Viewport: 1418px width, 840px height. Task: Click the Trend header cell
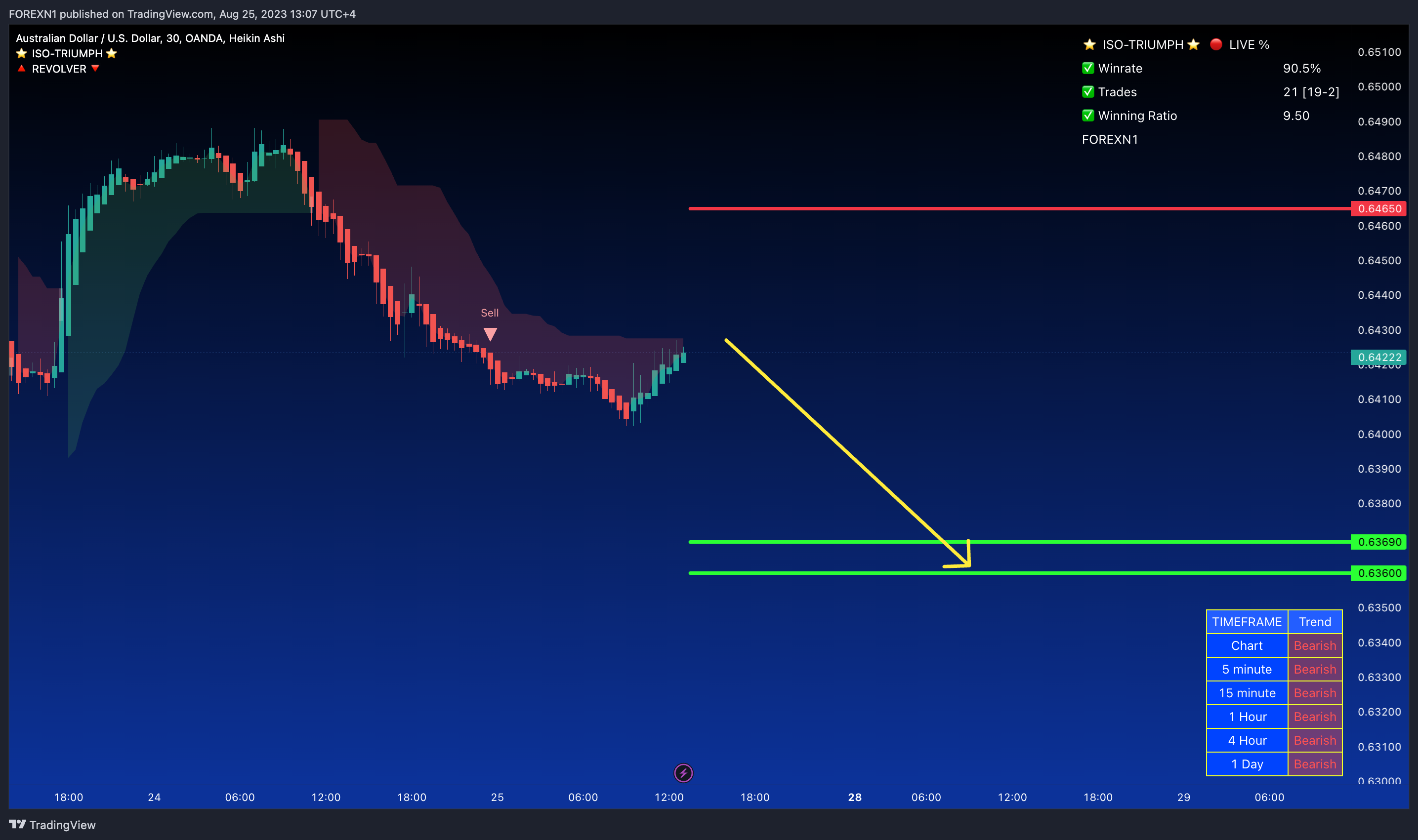[x=1315, y=622]
